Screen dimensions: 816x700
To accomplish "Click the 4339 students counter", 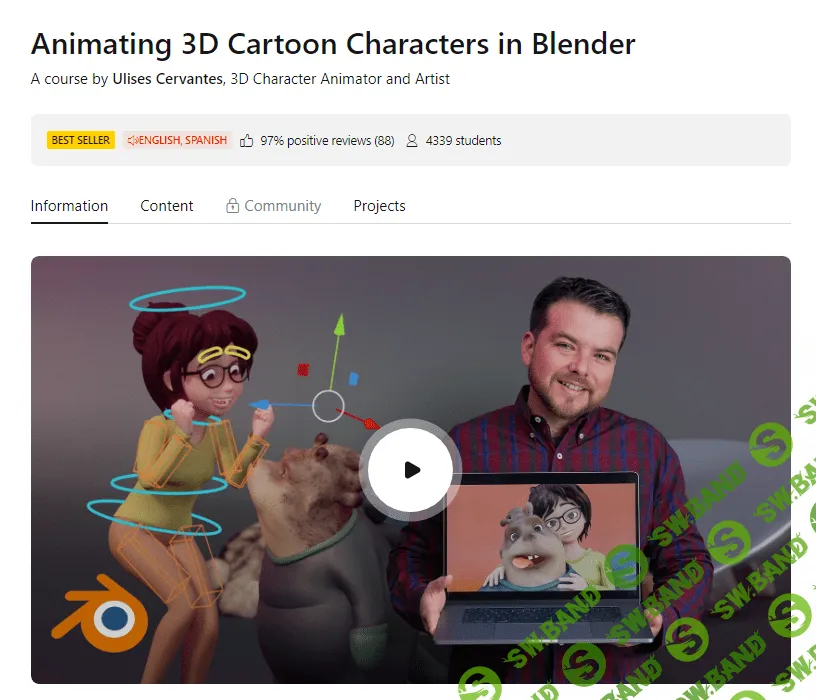I will click(x=463, y=141).
